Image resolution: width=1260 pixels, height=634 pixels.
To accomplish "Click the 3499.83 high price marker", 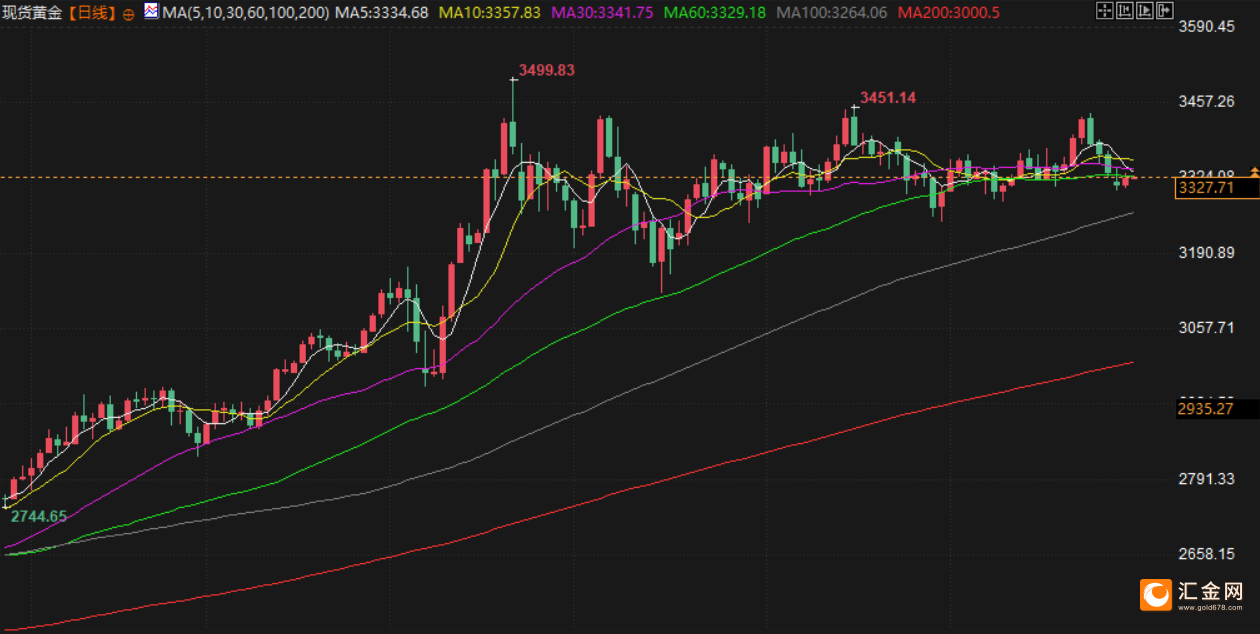I will pyautogui.click(x=547, y=70).
